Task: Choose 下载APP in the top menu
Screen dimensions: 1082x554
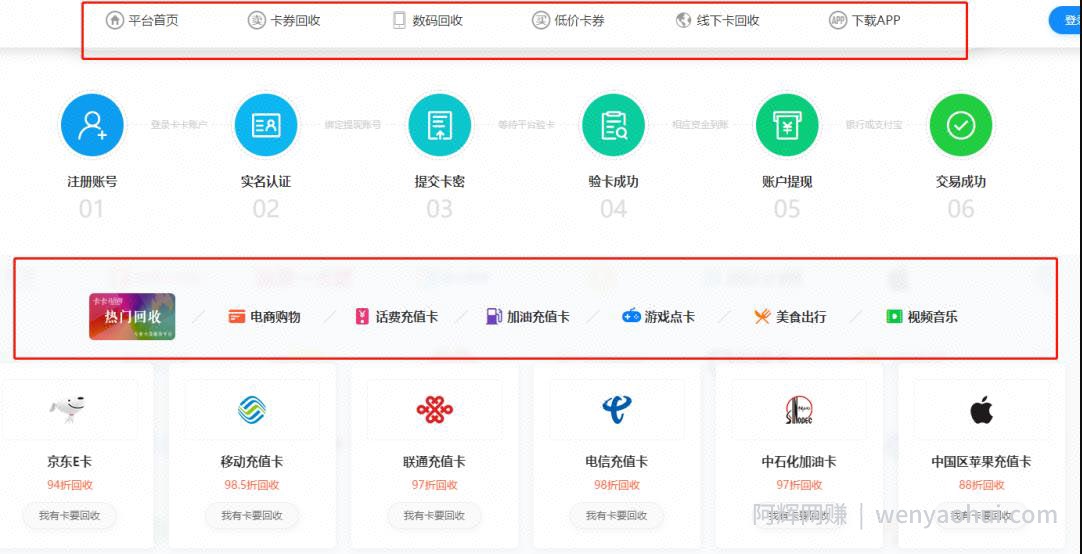Action: [x=876, y=21]
